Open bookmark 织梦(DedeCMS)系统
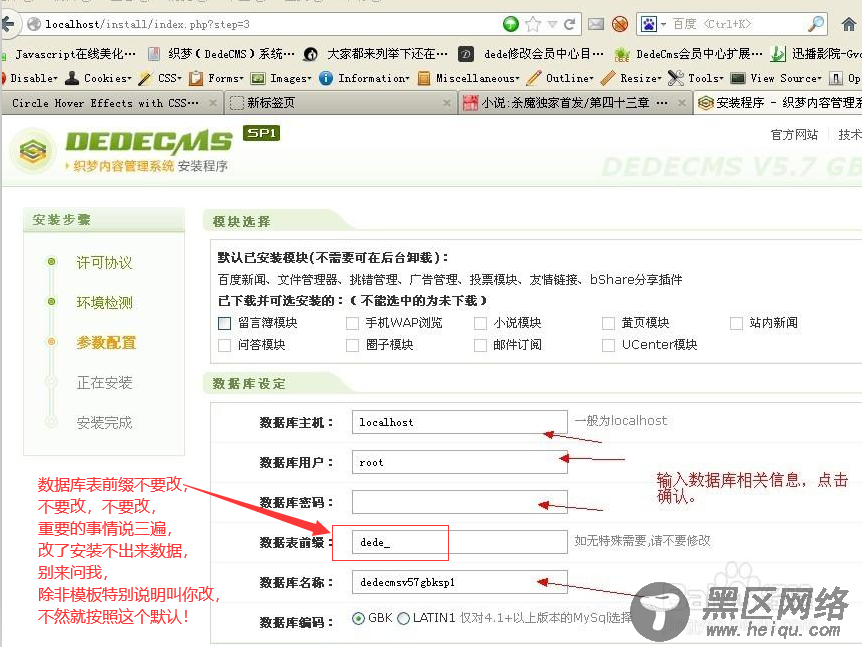The image size is (862, 647). coord(222,54)
